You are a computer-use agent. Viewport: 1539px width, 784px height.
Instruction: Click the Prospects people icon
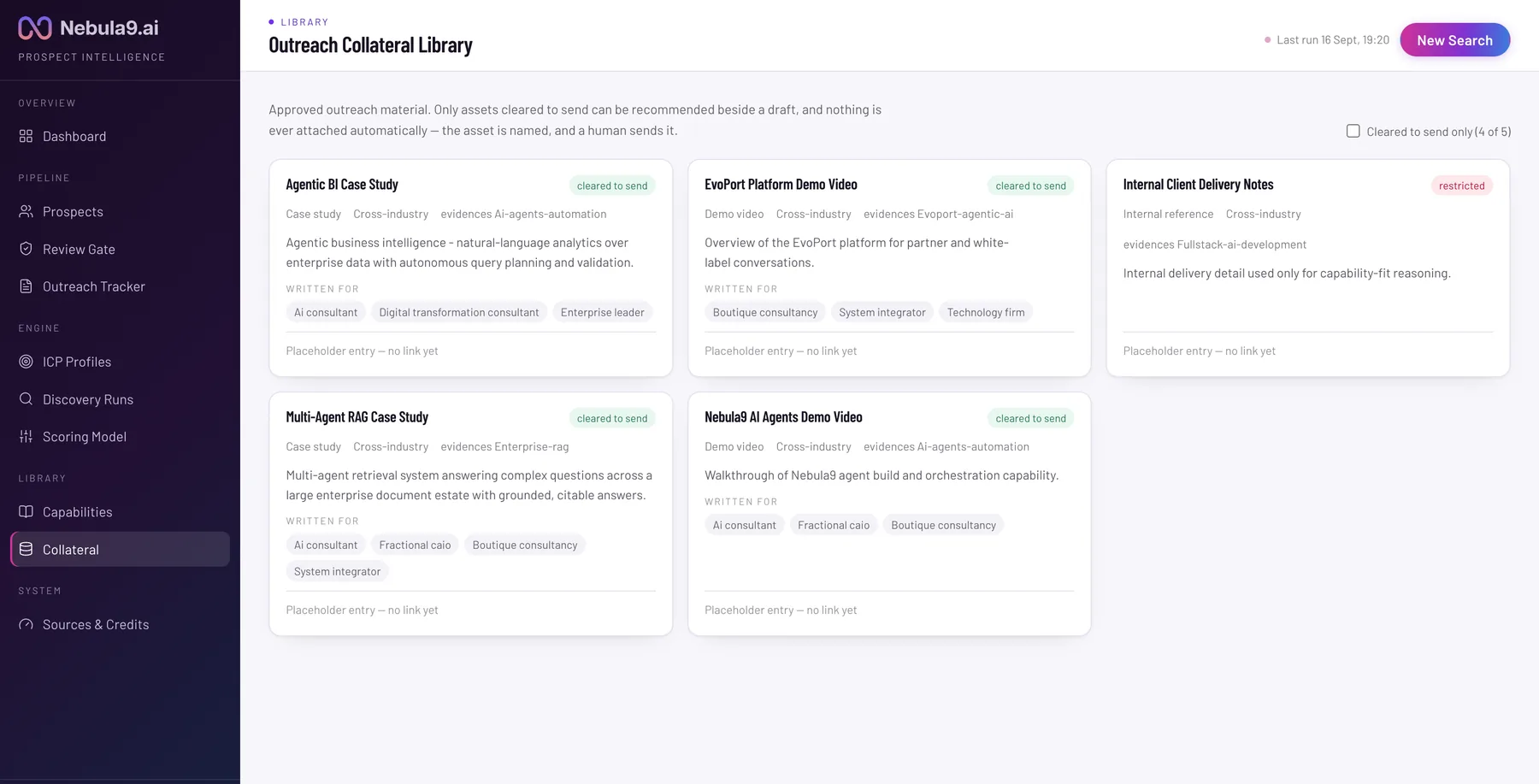tap(27, 211)
